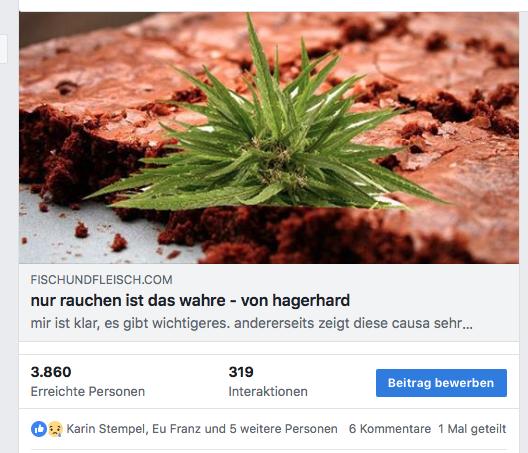Image resolution: width=528 pixels, height=453 pixels.
Task: Click the grey partial element at left edge
Action: coord(3,49)
